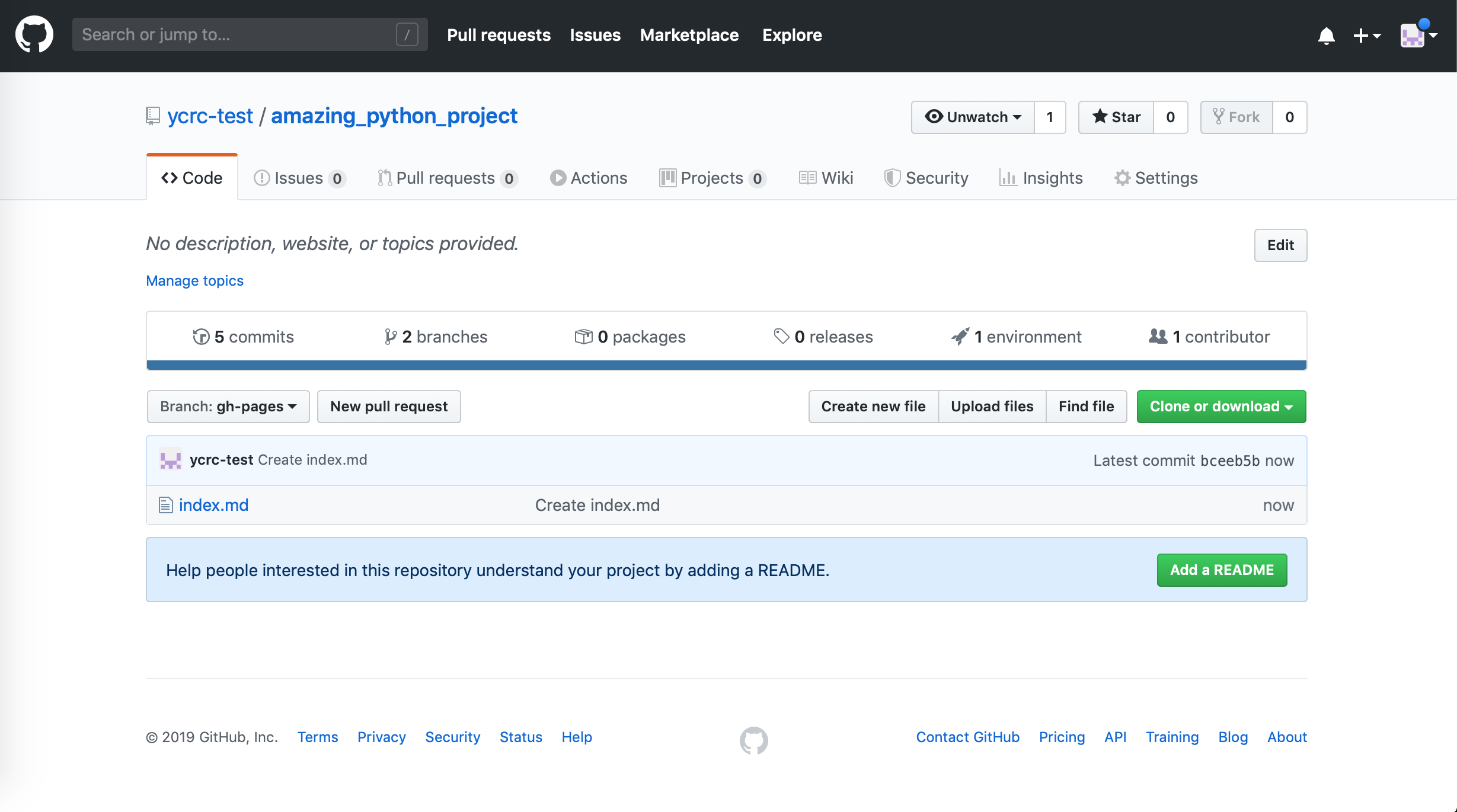Open Issues in top navigation
The height and width of the screenshot is (812, 1457).
pyautogui.click(x=595, y=35)
